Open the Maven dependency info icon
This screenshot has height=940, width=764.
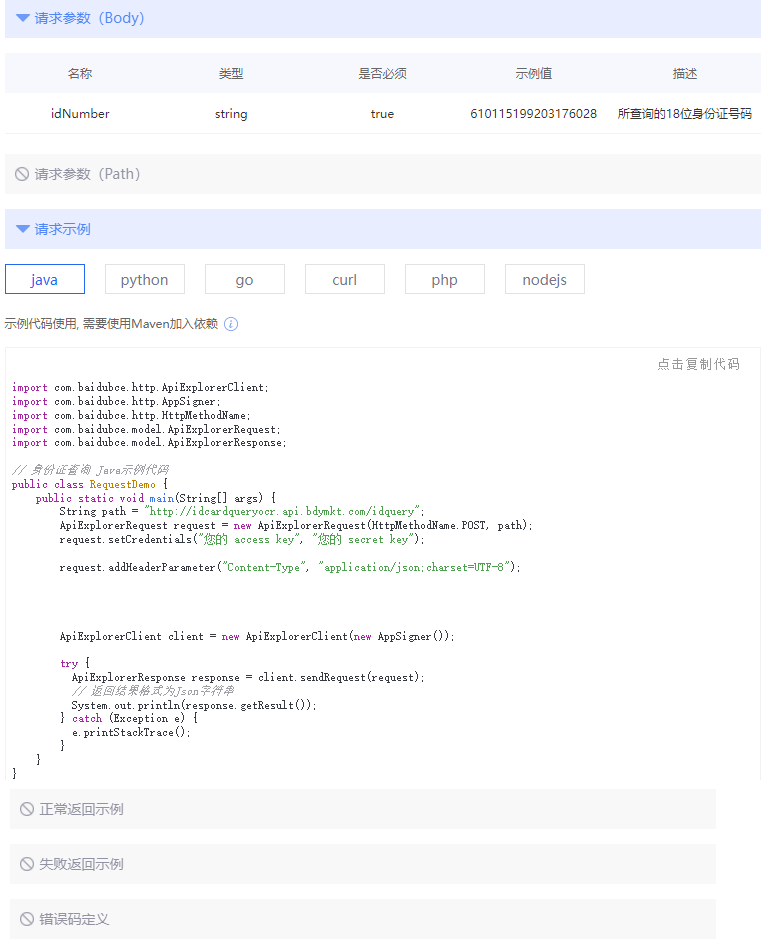231,324
